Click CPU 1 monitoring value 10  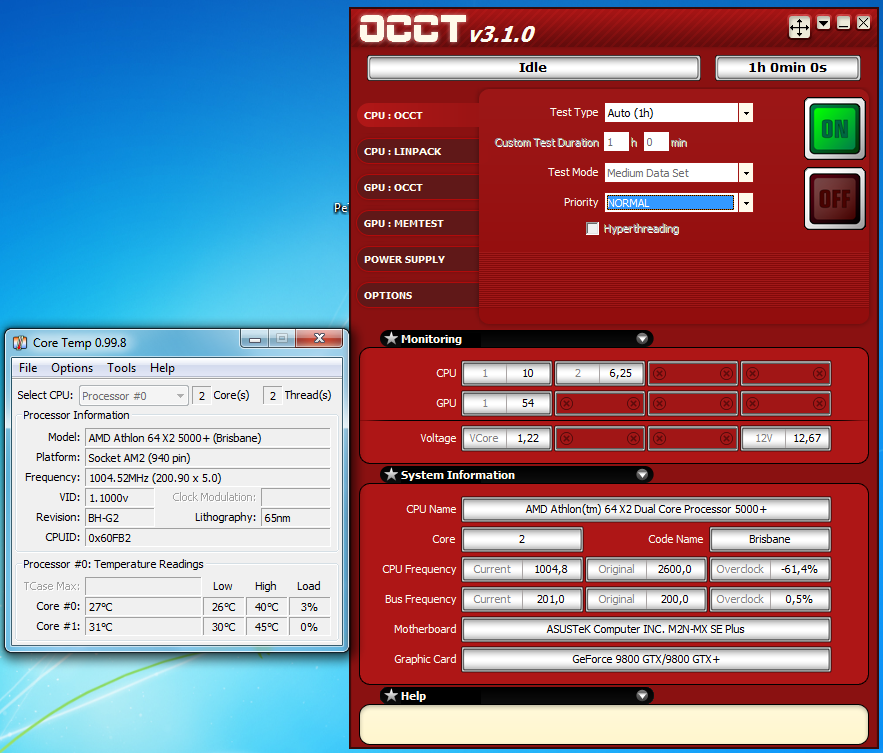pos(528,373)
